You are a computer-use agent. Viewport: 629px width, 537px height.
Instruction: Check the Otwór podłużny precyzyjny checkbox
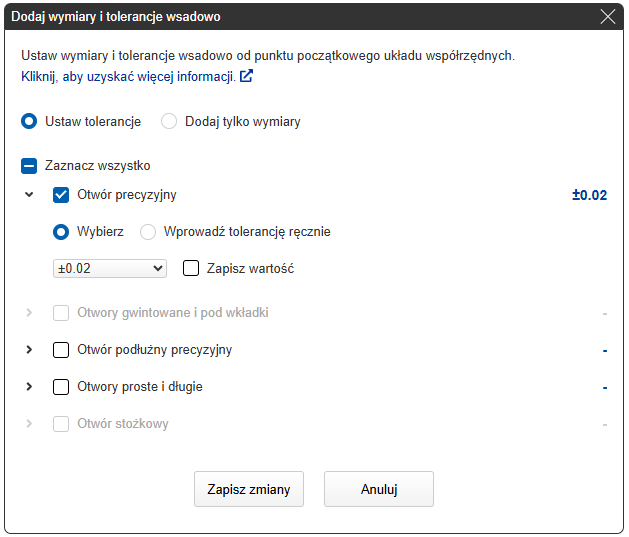[61, 350]
